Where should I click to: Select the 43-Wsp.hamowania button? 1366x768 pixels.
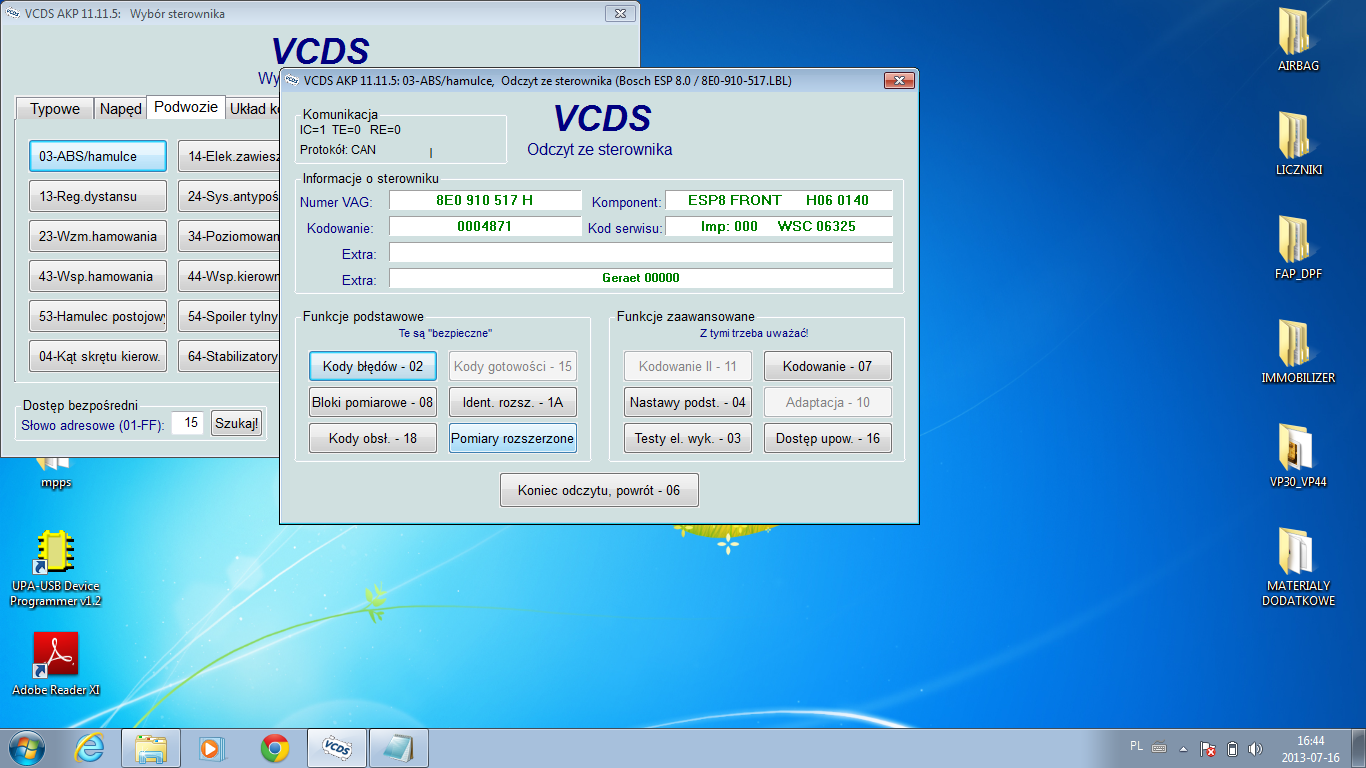[x=97, y=277]
